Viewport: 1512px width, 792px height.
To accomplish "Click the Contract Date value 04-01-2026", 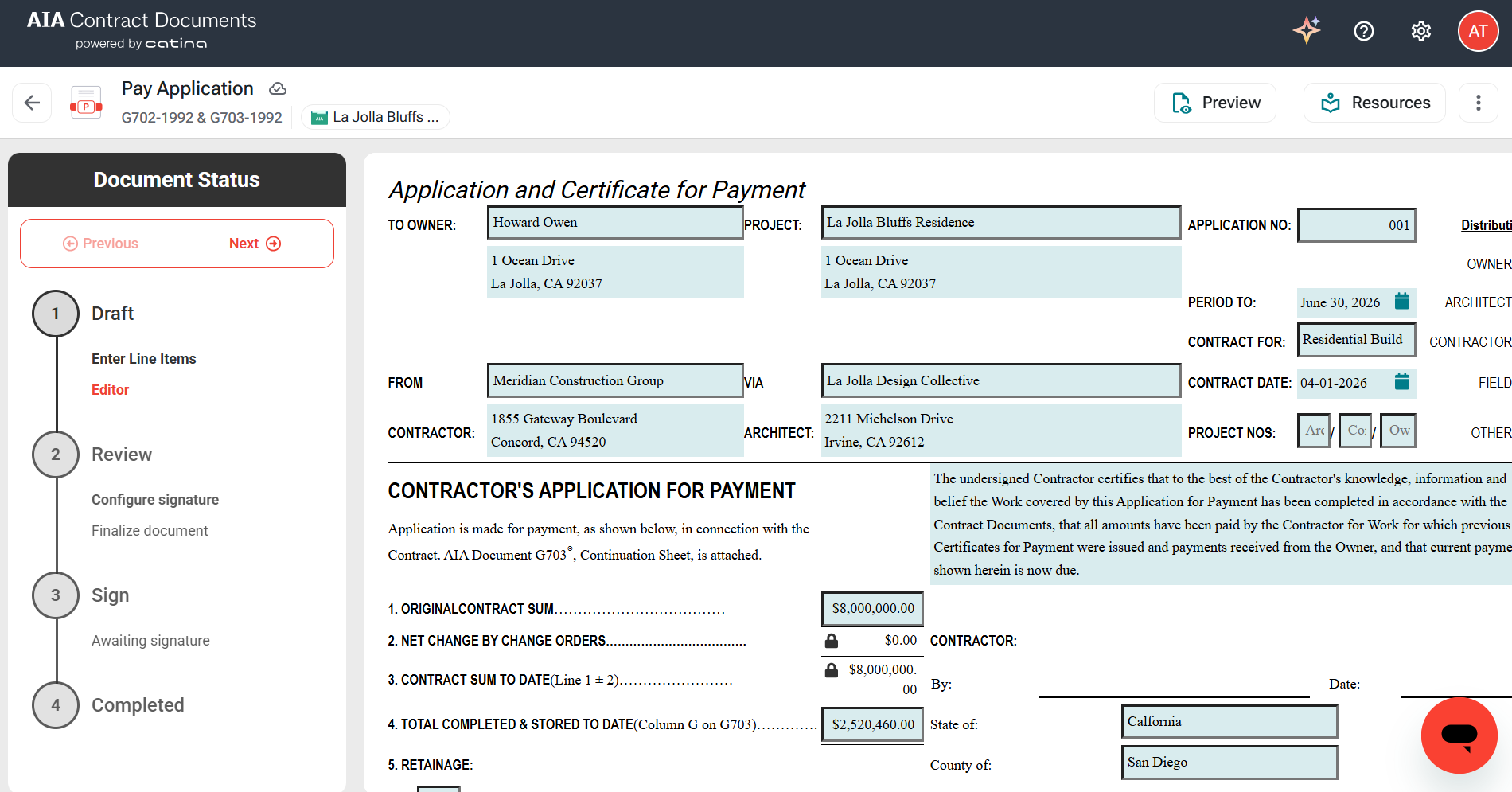I will coord(1334,384).
